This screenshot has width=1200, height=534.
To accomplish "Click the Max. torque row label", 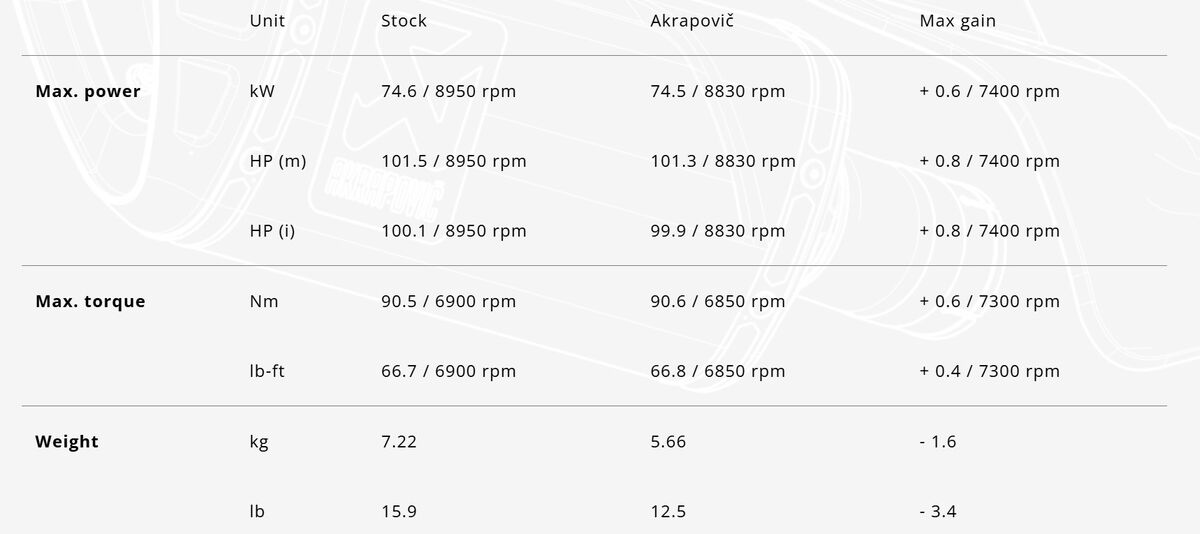I will (x=90, y=302).
